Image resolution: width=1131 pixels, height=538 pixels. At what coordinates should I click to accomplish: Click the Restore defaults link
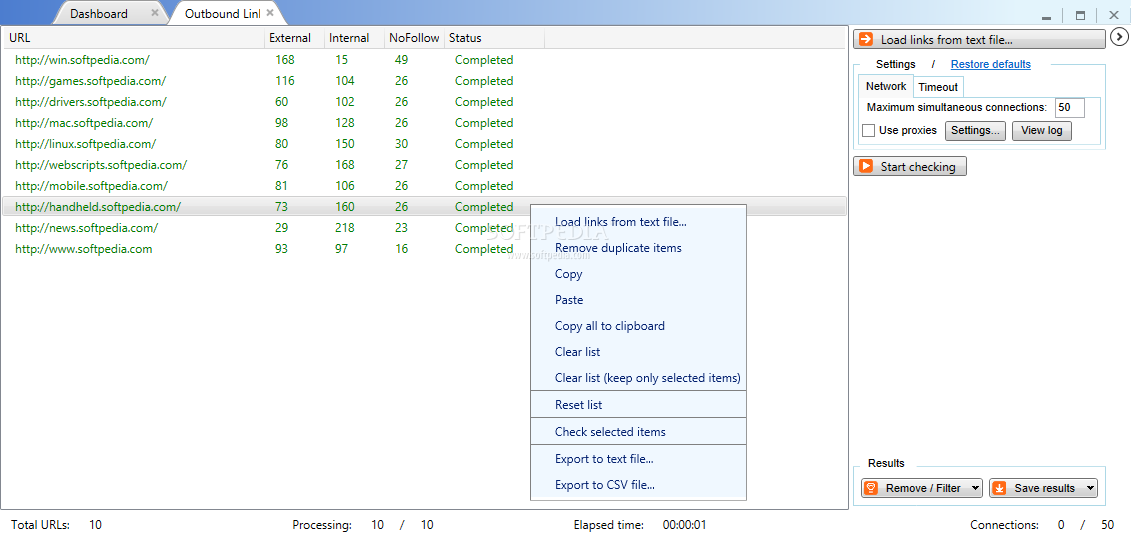coord(990,64)
